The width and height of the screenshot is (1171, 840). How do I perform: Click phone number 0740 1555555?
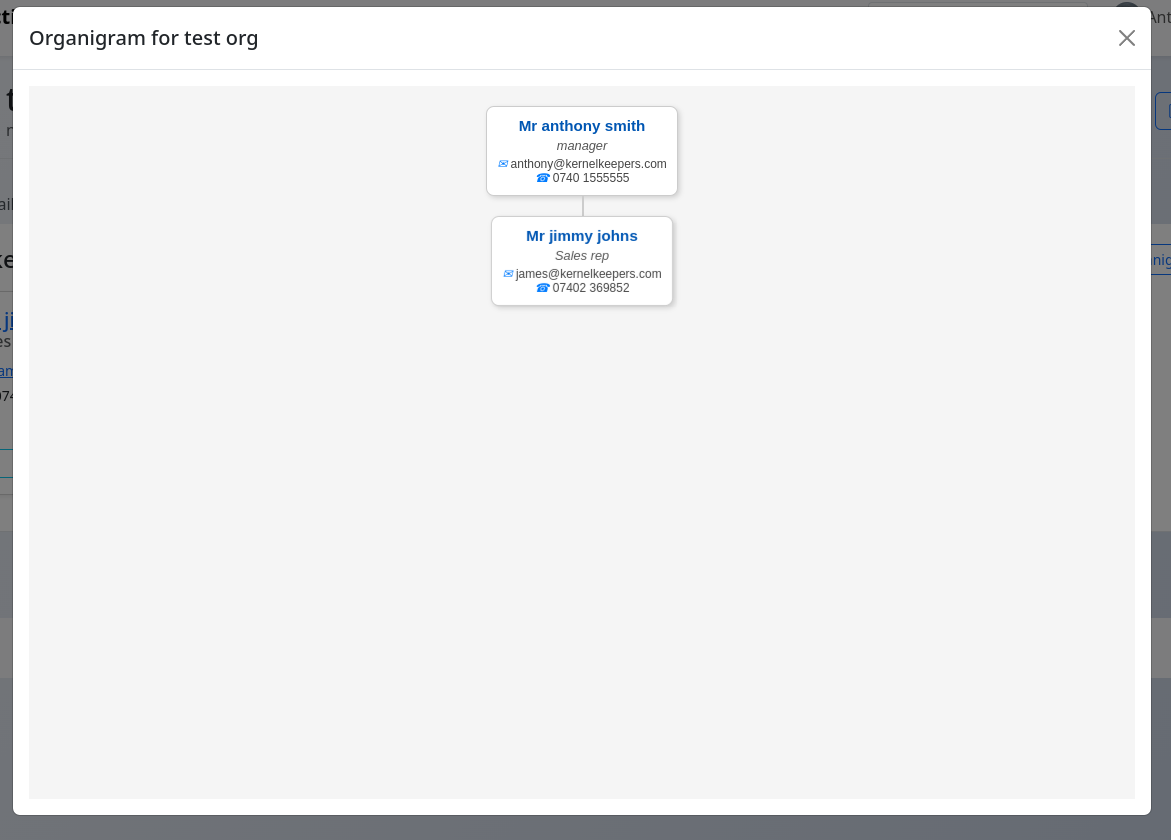coord(590,178)
